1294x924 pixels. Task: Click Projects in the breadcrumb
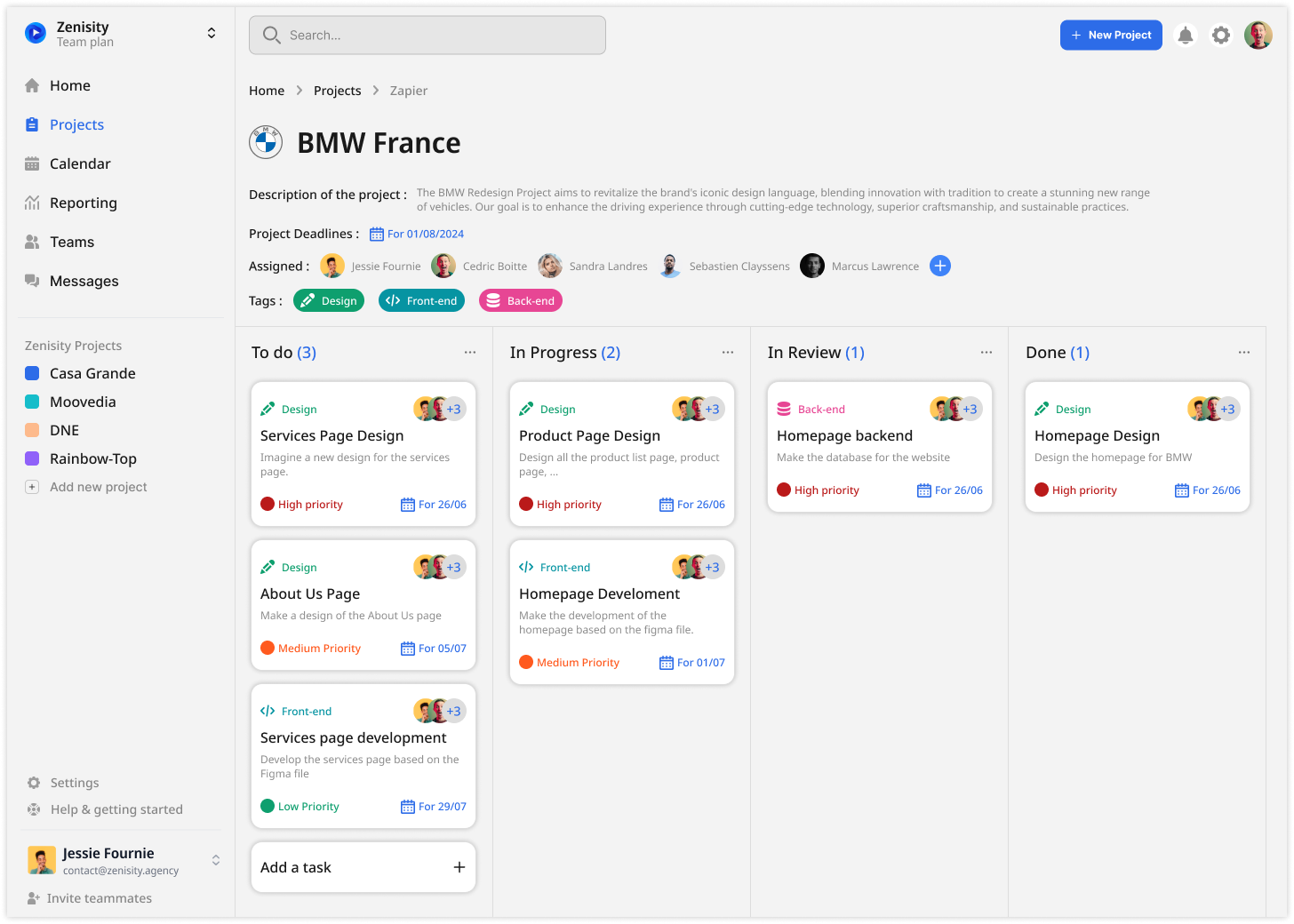pos(338,91)
